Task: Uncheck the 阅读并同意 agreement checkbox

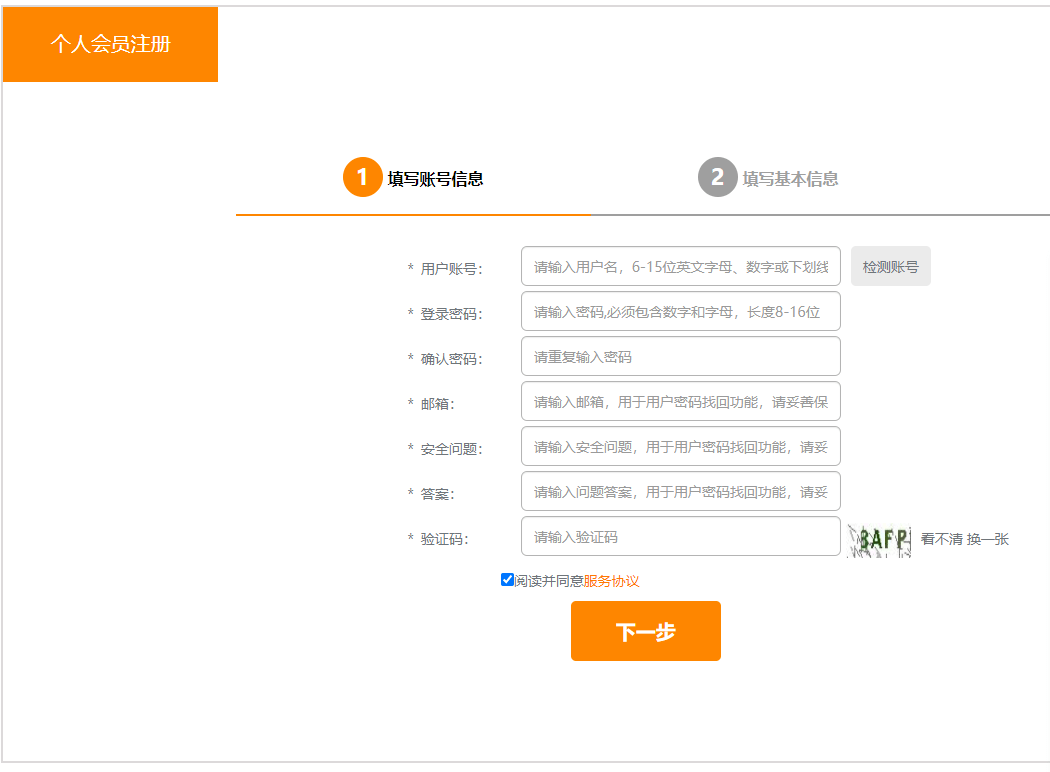Action: click(x=507, y=580)
